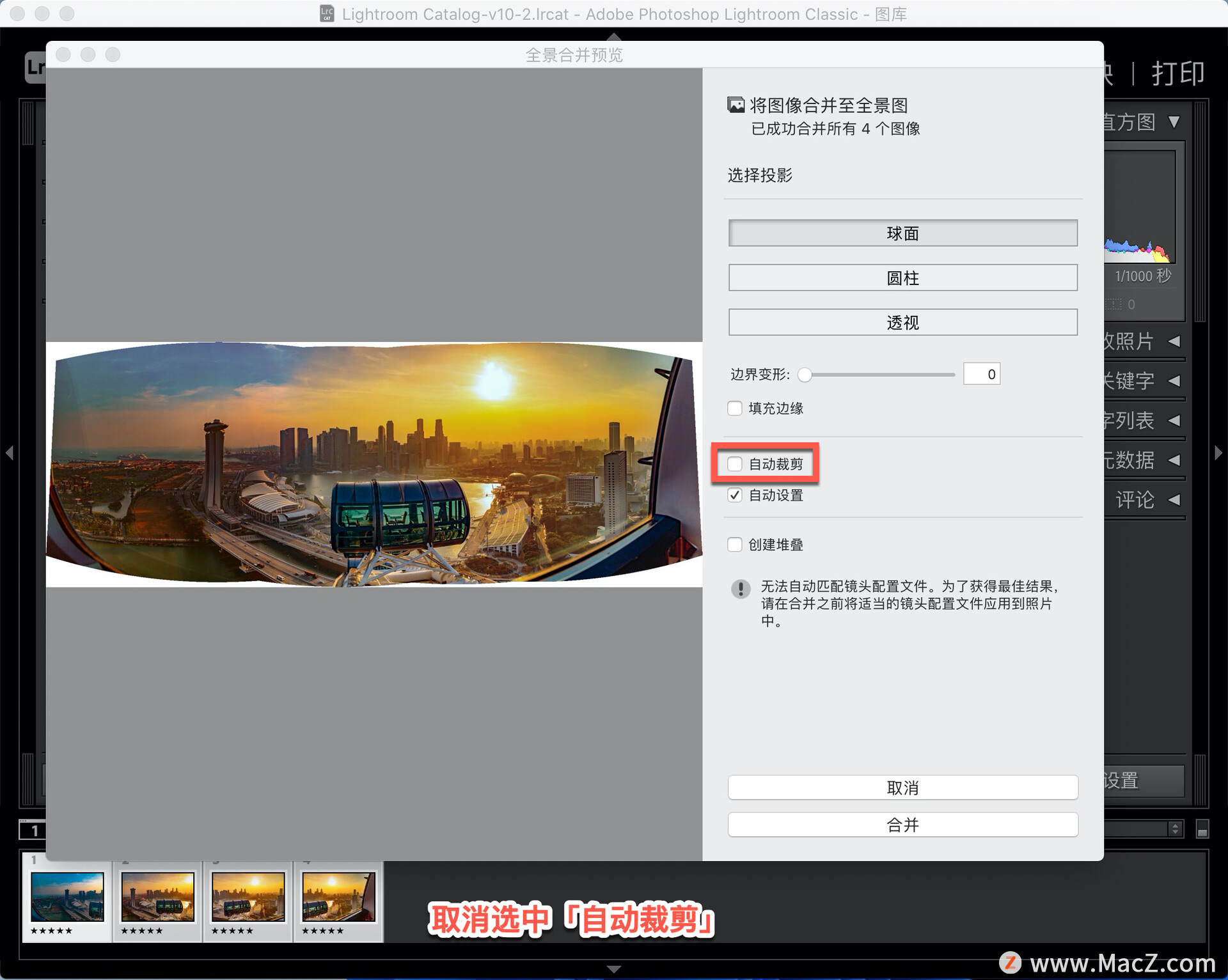Image resolution: width=1228 pixels, height=980 pixels.
Task: Toggle the 自动裁剪 checkbox
Action: tap(735, 463)
